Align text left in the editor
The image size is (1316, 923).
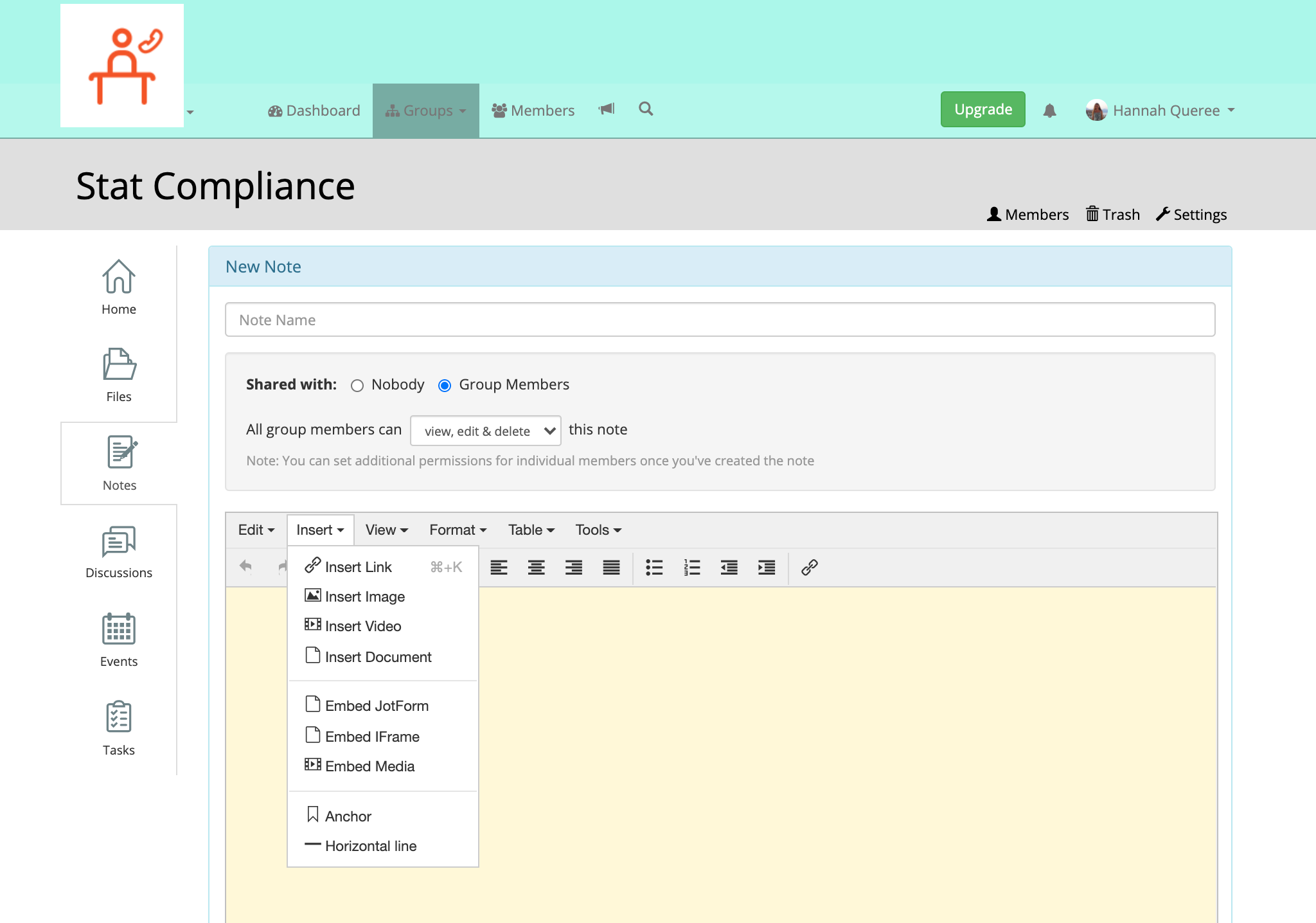499,567
